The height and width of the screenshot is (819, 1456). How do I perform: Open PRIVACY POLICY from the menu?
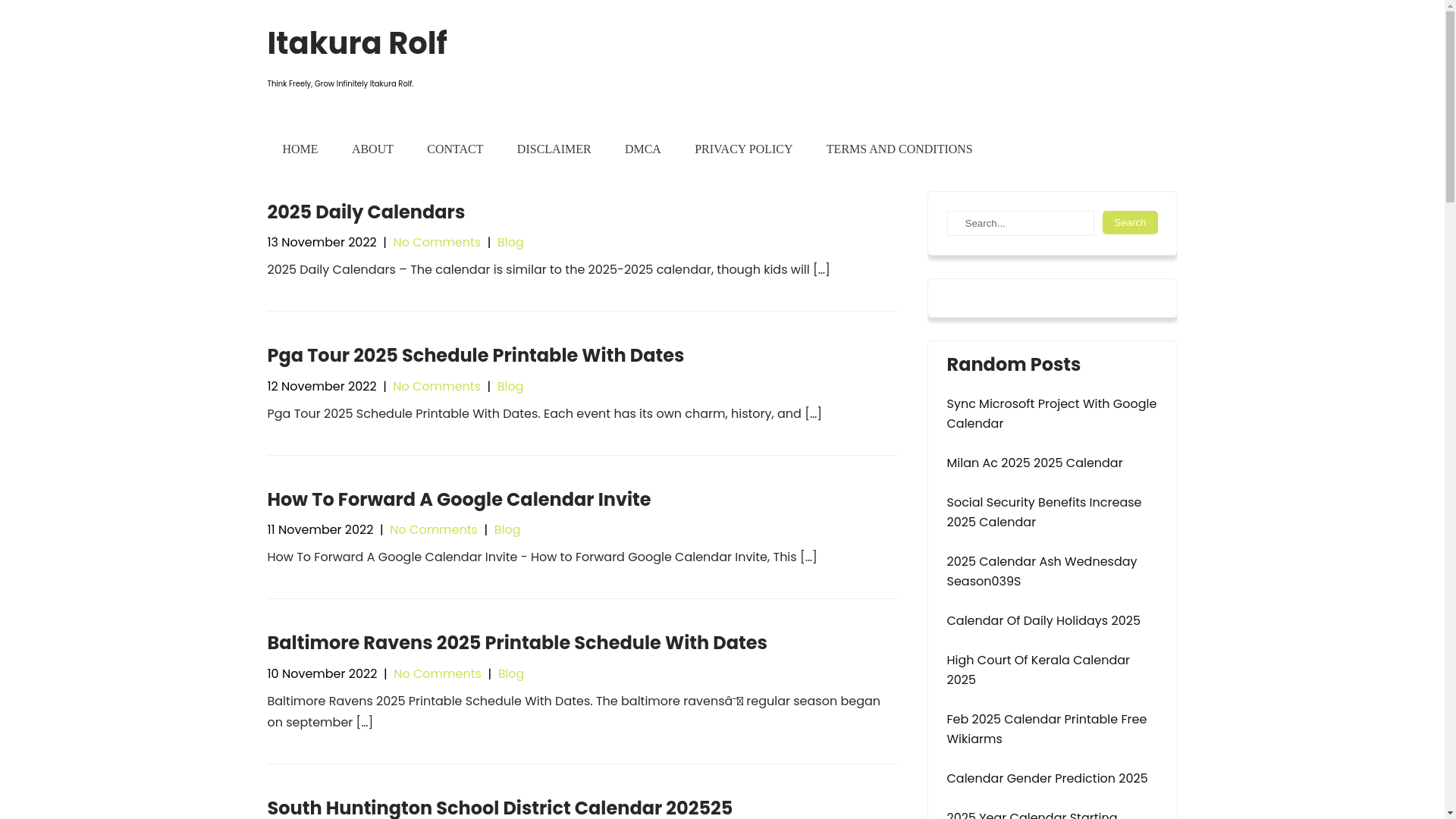coord(743,149)
